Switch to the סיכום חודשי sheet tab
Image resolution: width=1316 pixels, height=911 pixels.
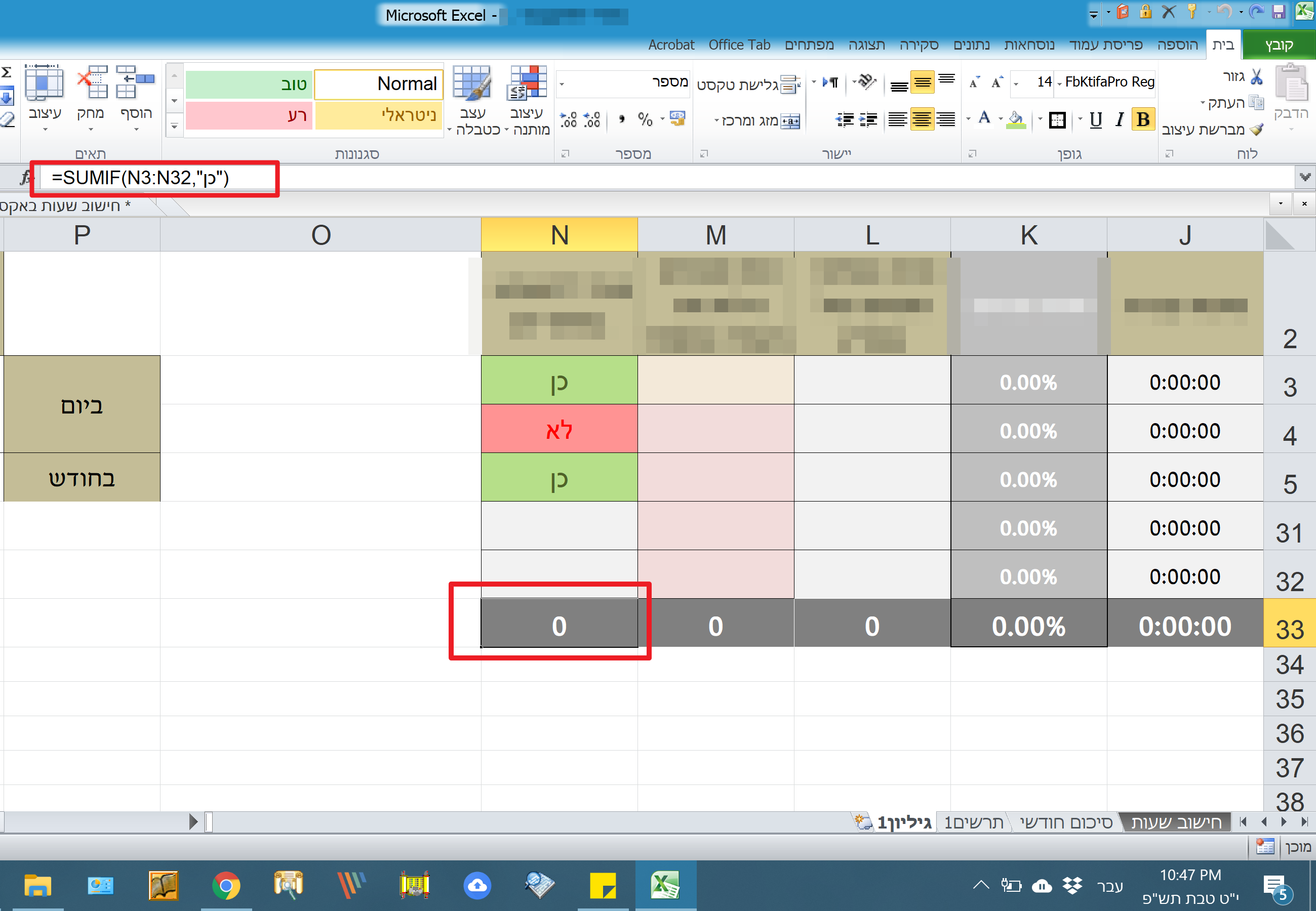coord(1065,822)
